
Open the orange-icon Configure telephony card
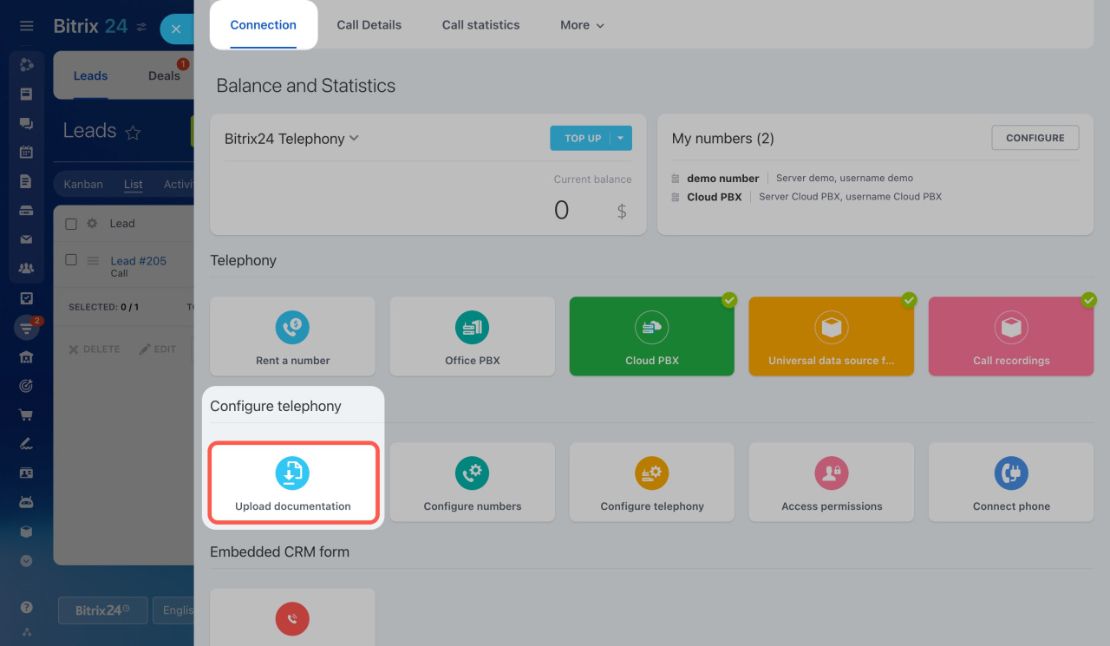coord(652,483)
